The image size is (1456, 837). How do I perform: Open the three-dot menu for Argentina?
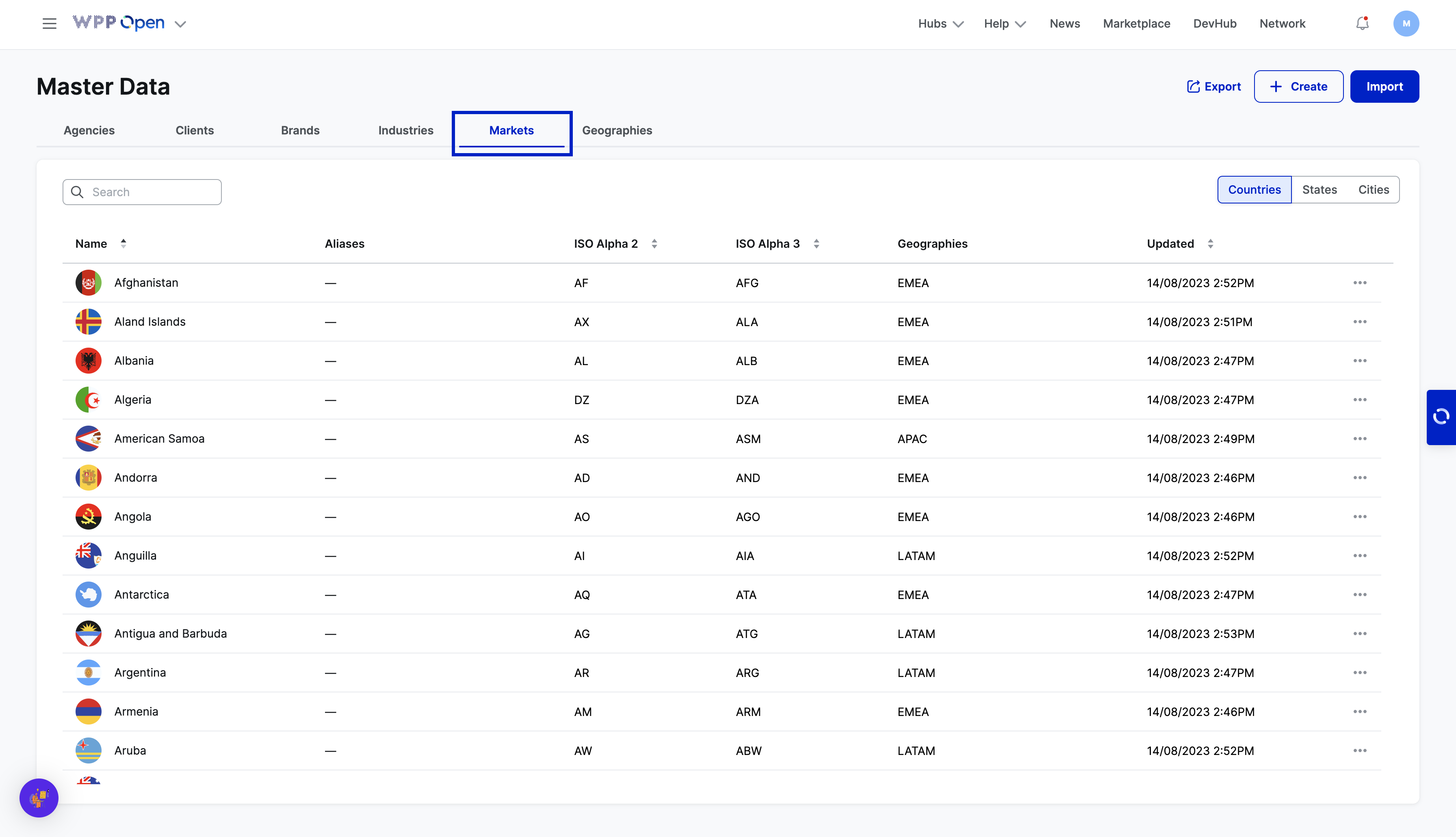pyautogui.click(x=1359, y=673)
